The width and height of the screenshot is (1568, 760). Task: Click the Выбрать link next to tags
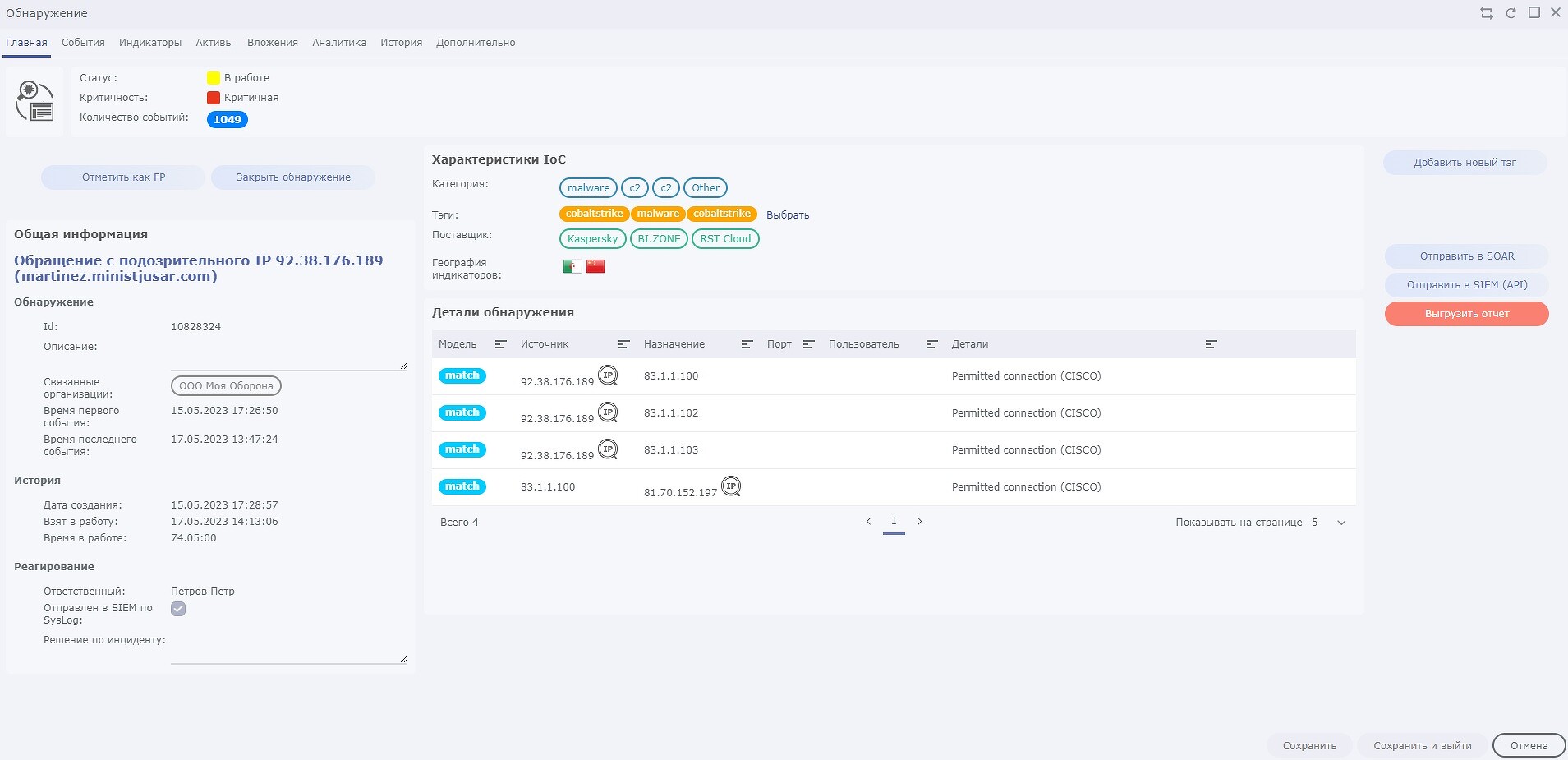point(788,214)
